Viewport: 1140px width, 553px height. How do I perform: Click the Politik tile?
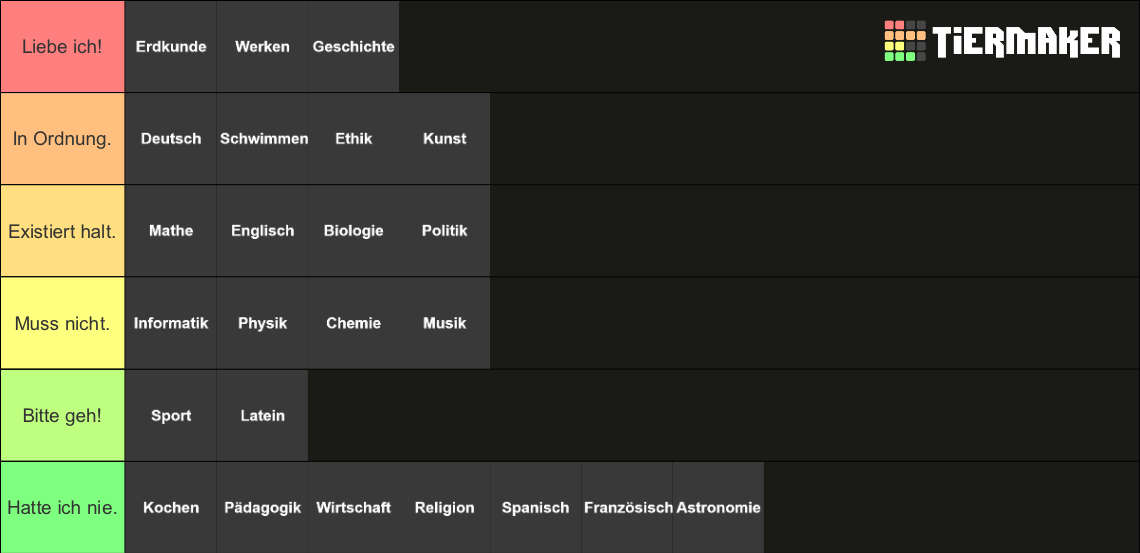444,231
